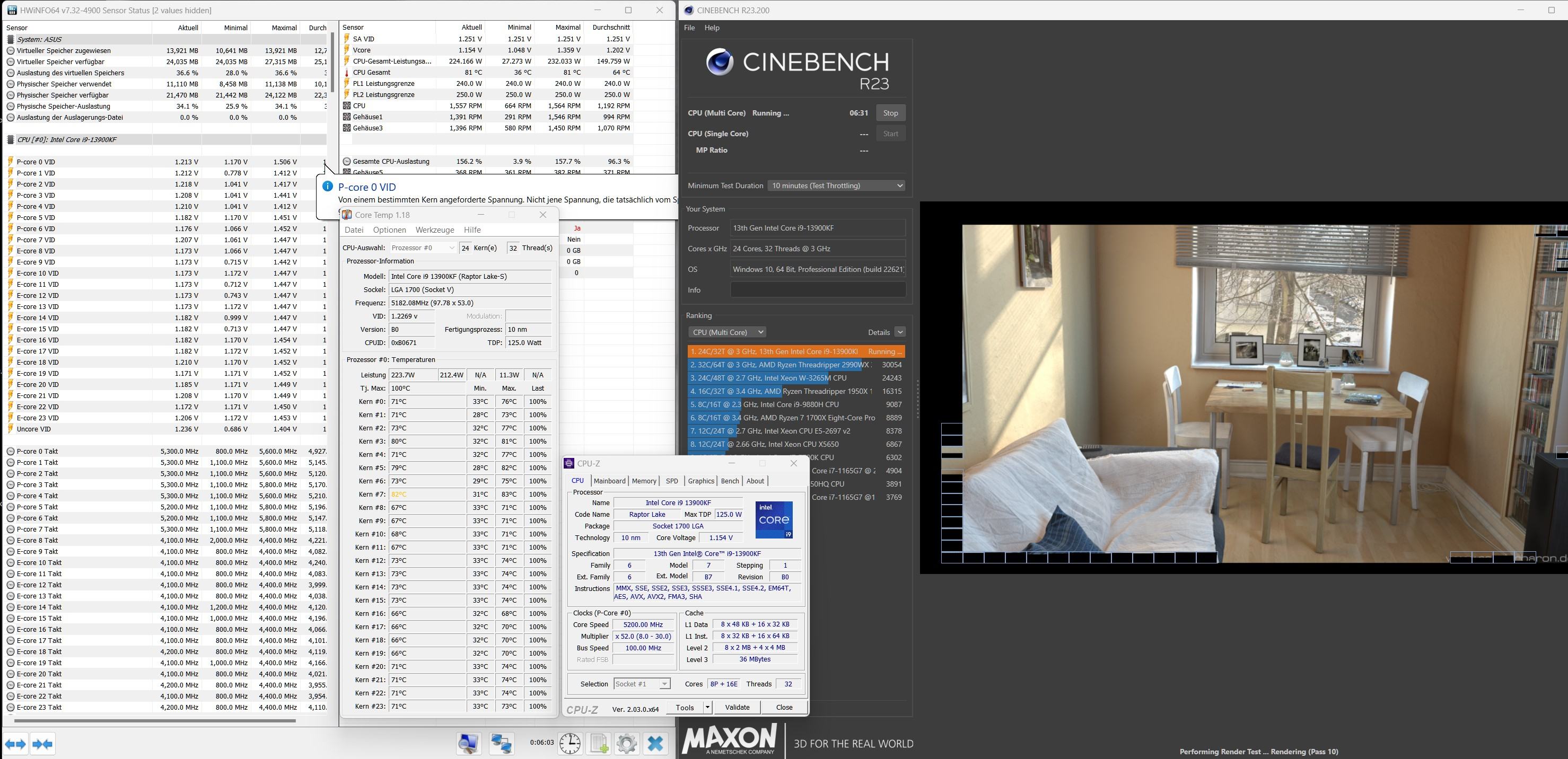Click CPU-Z title bar chip icon
1568x759 pixels.
[569, 463]
